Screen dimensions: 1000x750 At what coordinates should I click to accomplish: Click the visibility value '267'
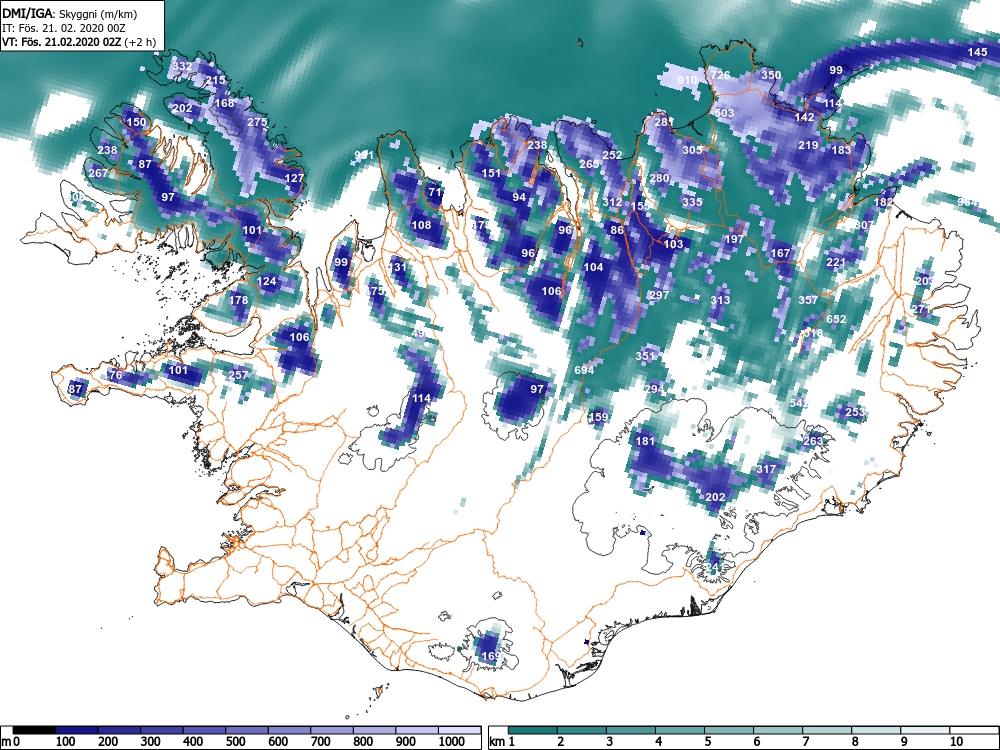point(98,173)
